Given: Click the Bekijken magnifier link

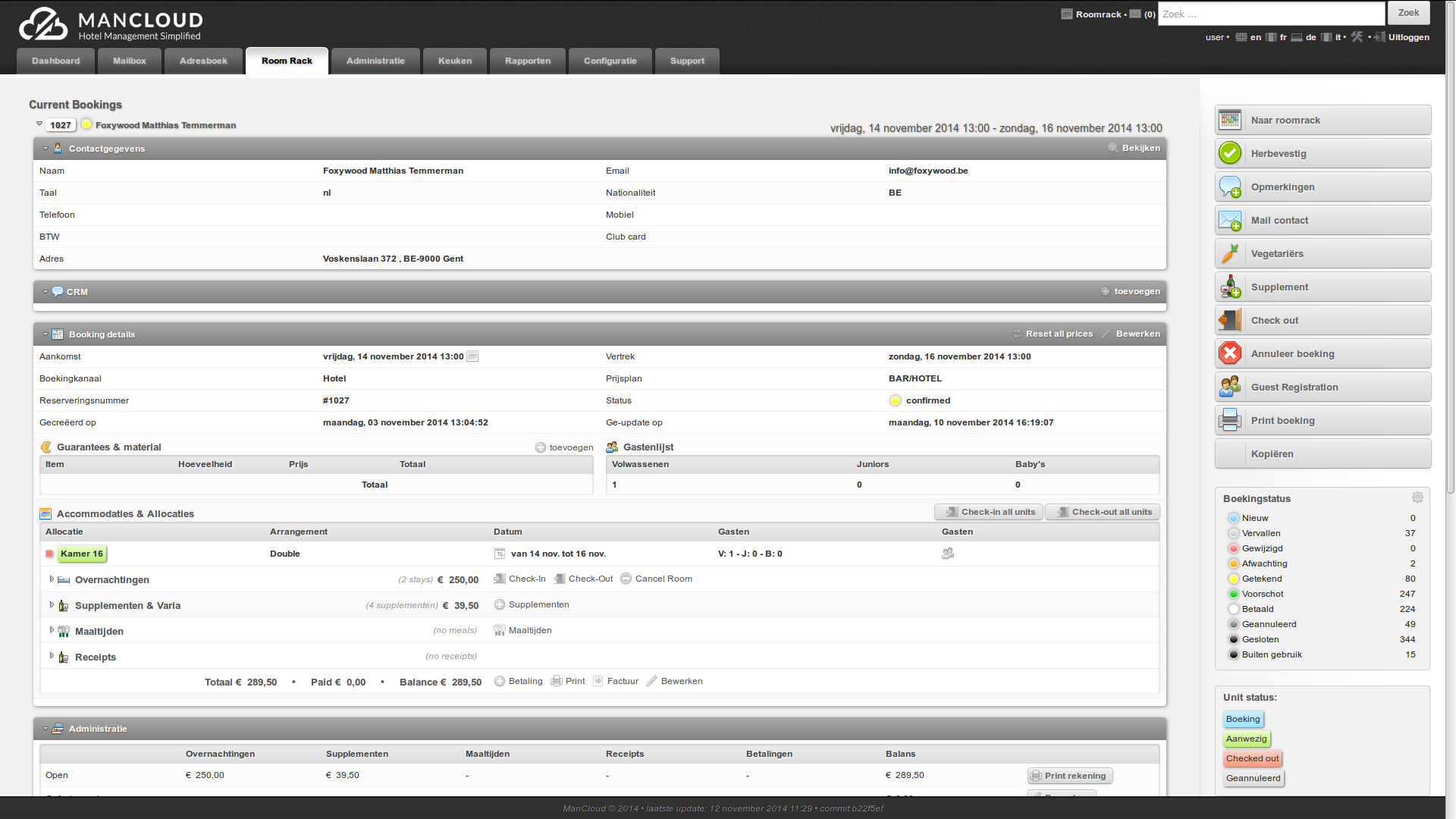Looking at the screenshot, I should (1134, 148).
